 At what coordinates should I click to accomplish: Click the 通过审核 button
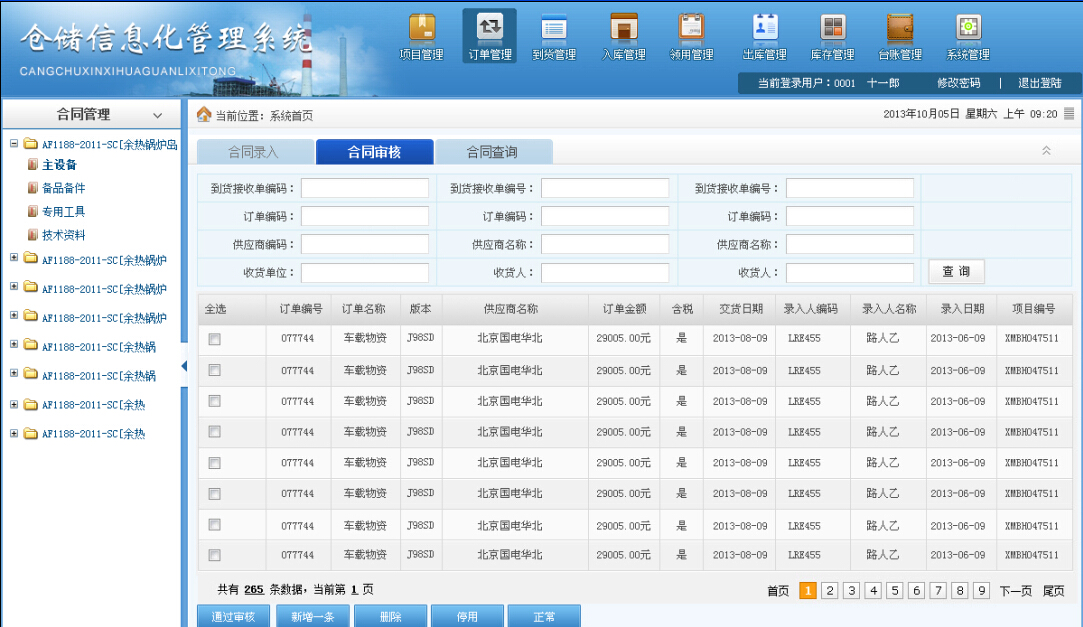coord(233,617)
